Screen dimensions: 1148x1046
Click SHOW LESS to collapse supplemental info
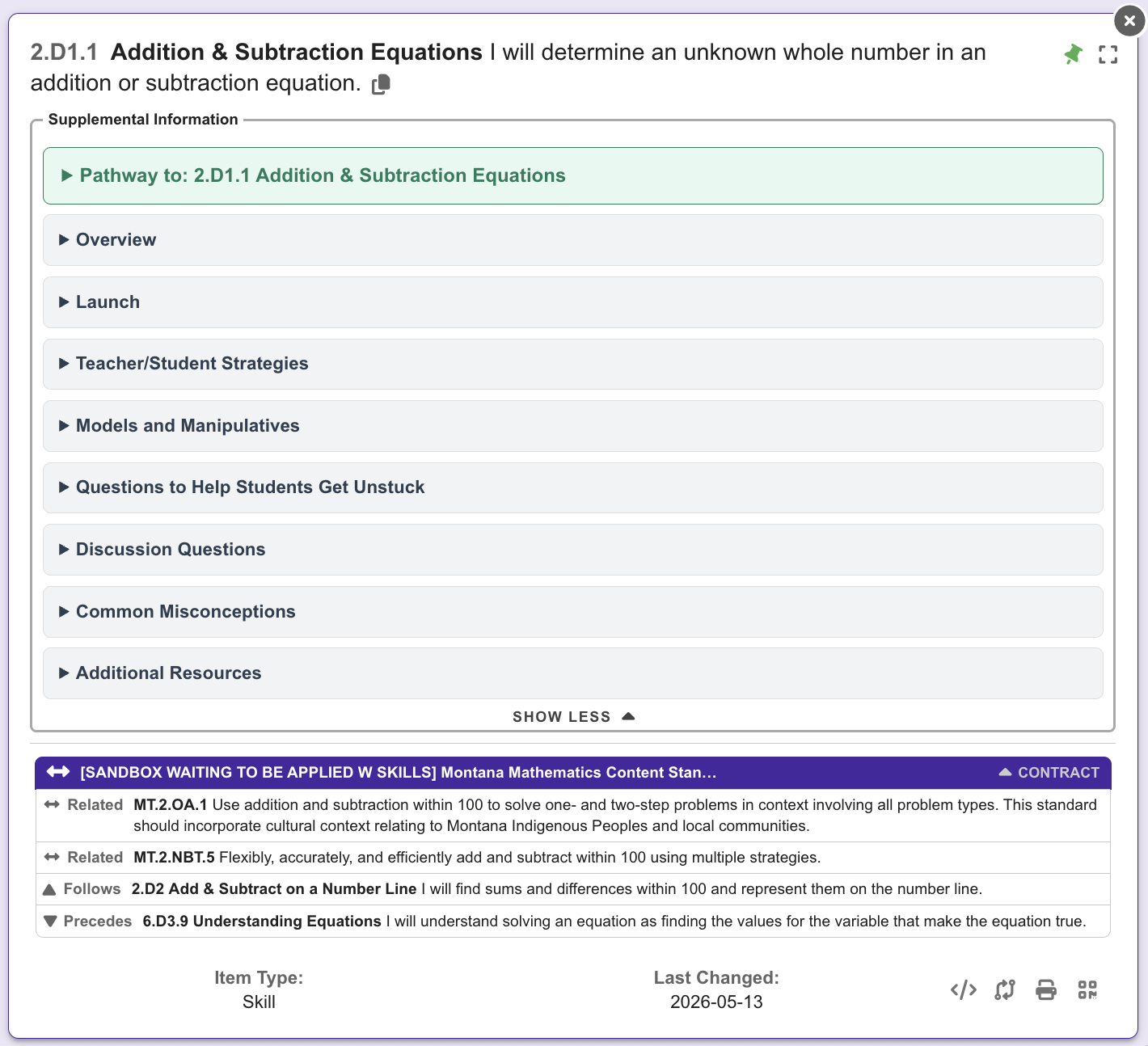(x=573, y=717)
